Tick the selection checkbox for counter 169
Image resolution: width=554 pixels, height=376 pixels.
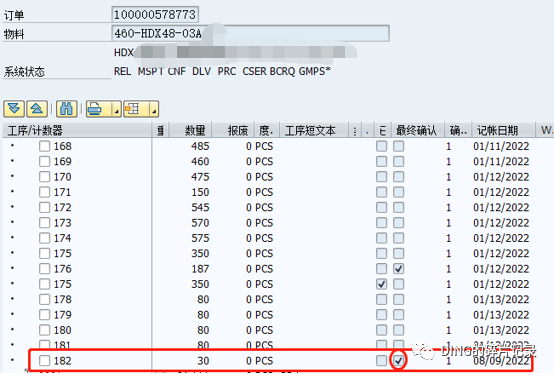pos(45,161)
